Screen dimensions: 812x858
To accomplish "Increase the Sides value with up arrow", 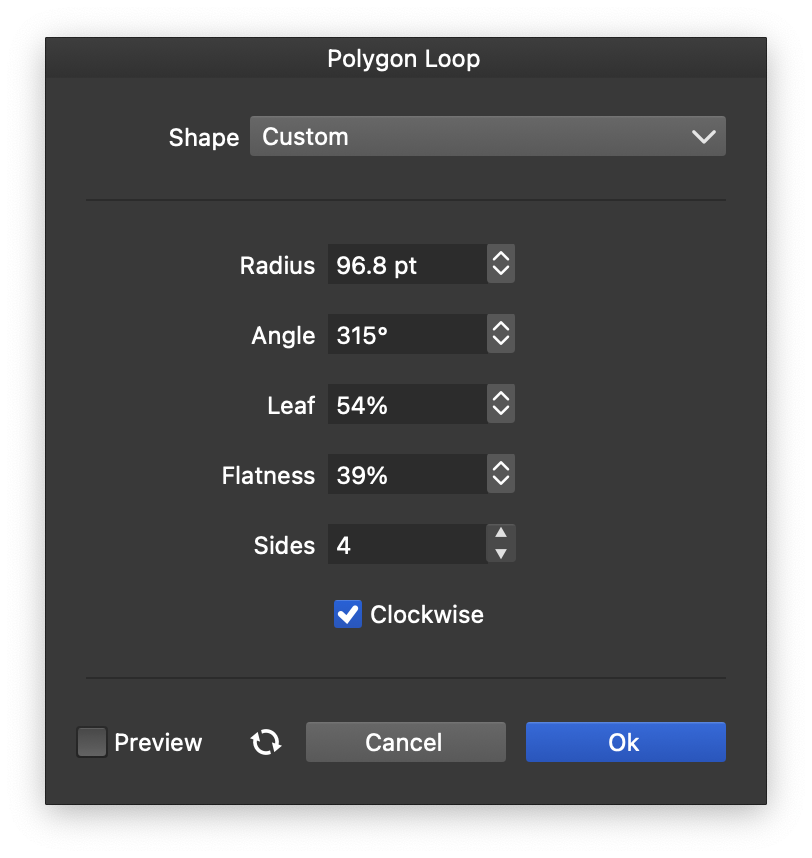I will [x=501, y=535].
